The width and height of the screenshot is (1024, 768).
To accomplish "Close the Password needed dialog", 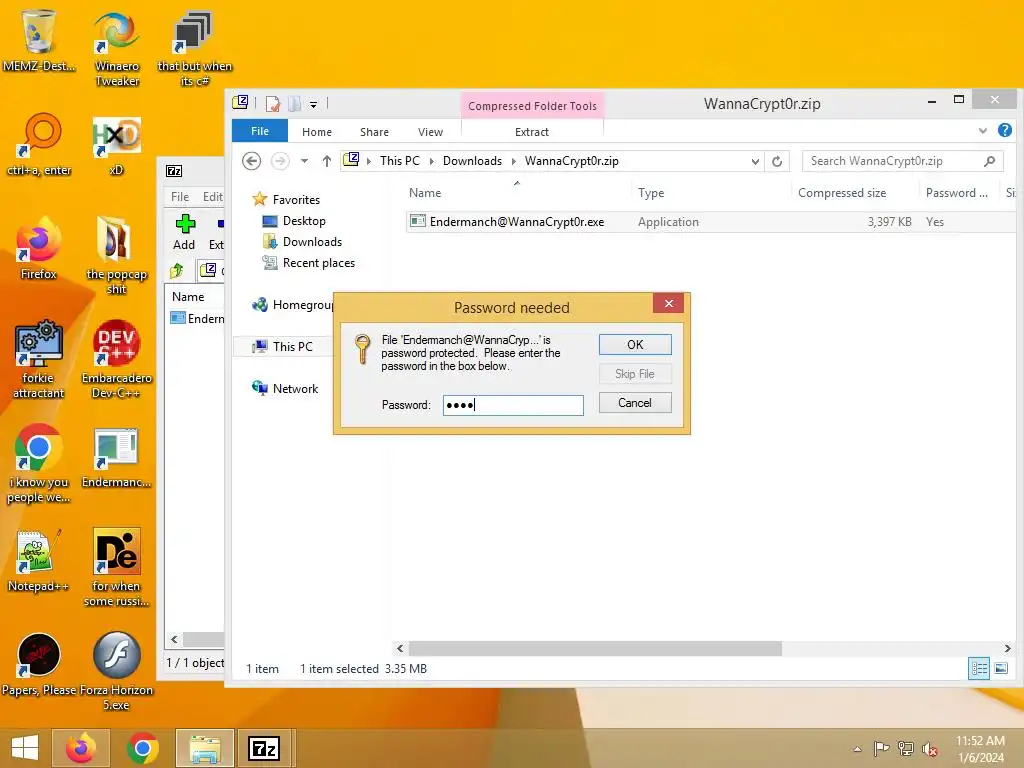I will tap(669, 303).
